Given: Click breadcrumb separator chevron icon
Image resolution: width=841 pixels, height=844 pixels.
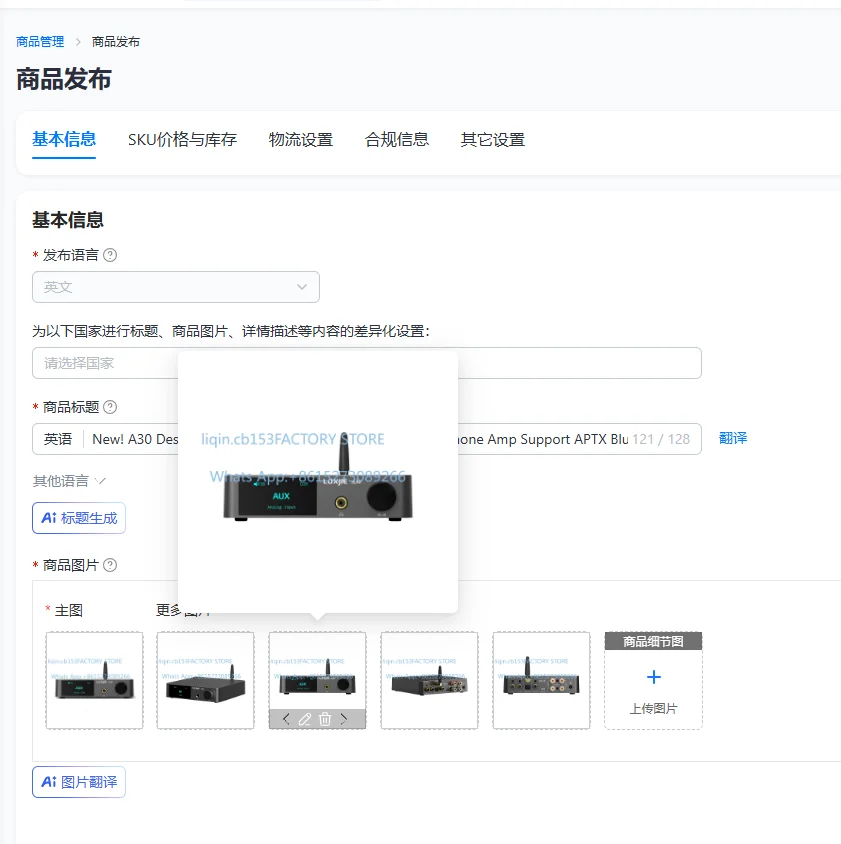Looking at the screenshot, I should (78, 42).
